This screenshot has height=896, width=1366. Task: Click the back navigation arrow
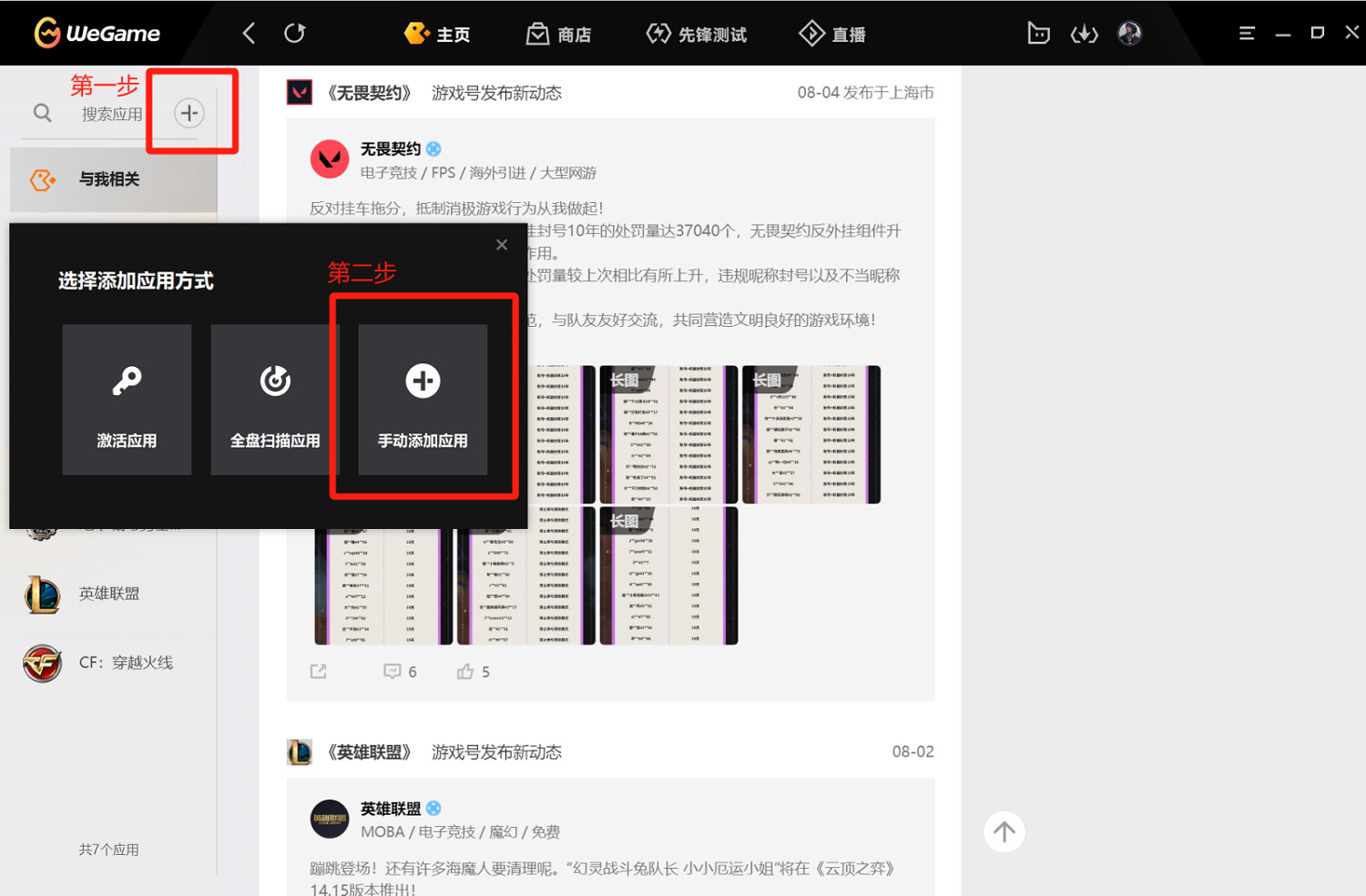pyautogui.click(x=249, y=34)
